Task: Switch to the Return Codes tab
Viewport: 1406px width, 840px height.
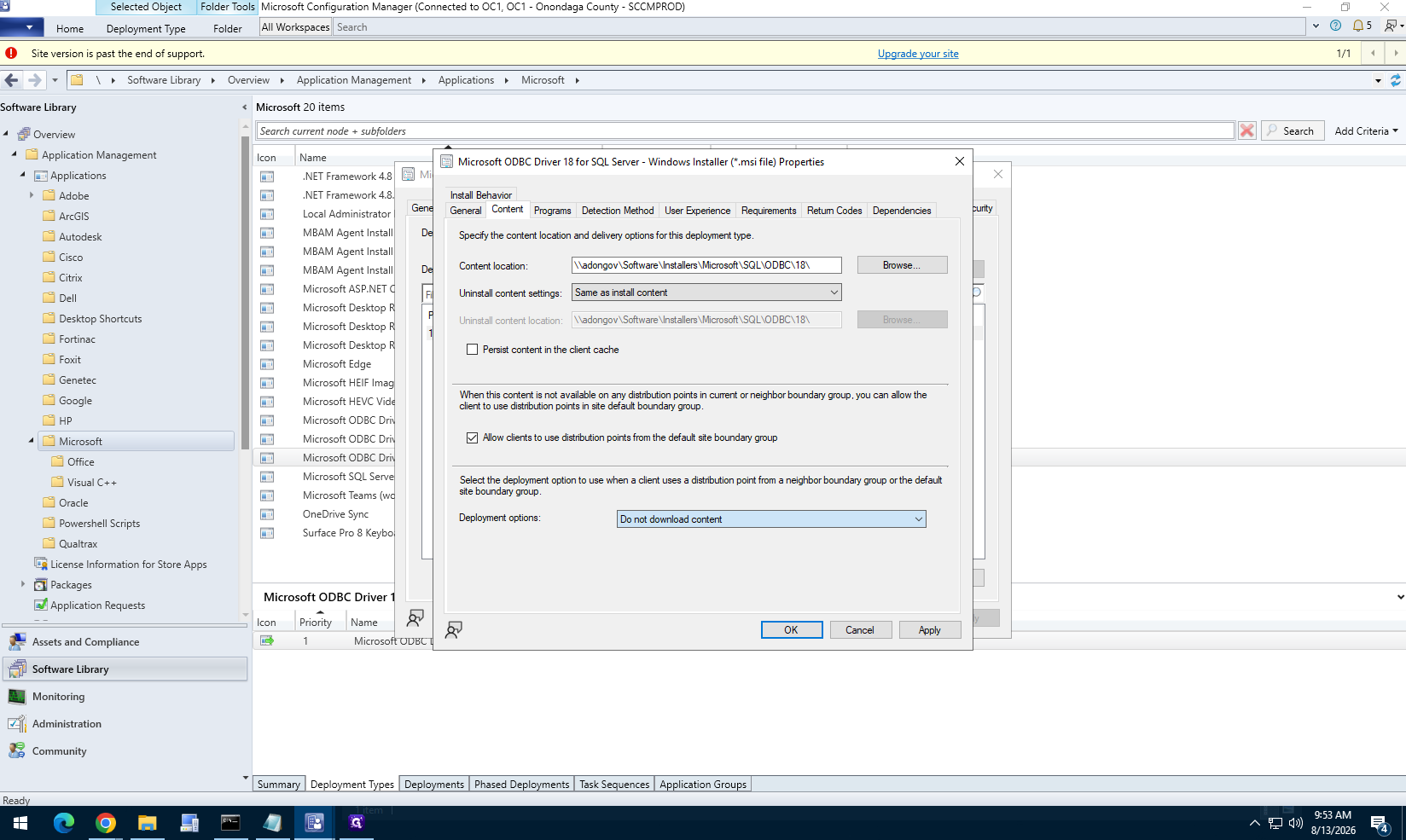Action: point(834,211)
